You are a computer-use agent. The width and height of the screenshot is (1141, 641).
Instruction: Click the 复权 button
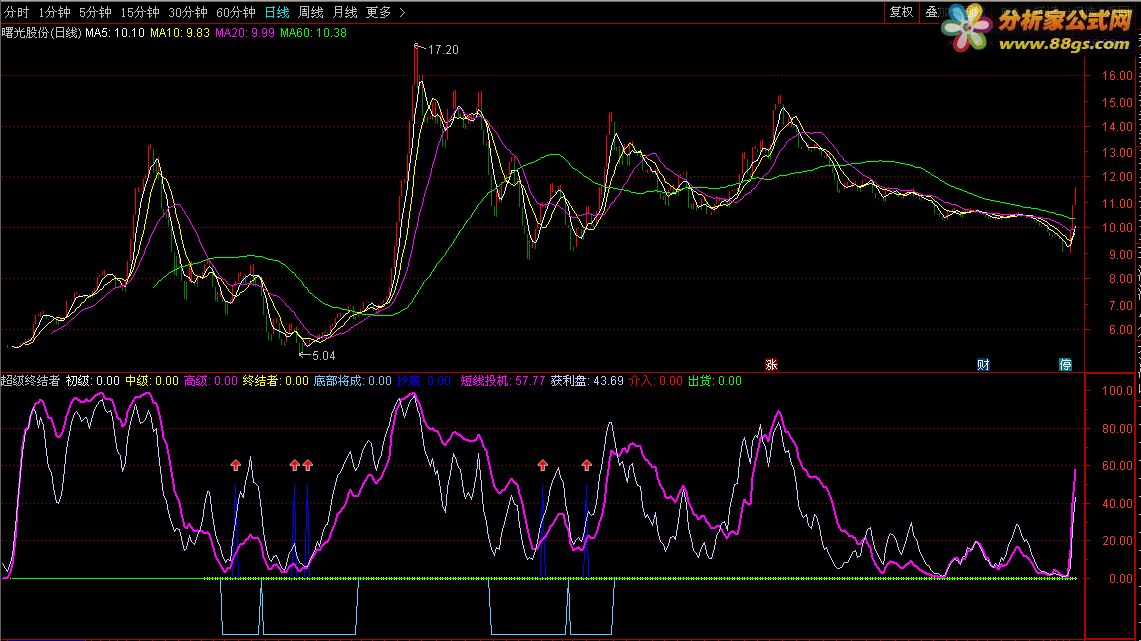(901, 12)
